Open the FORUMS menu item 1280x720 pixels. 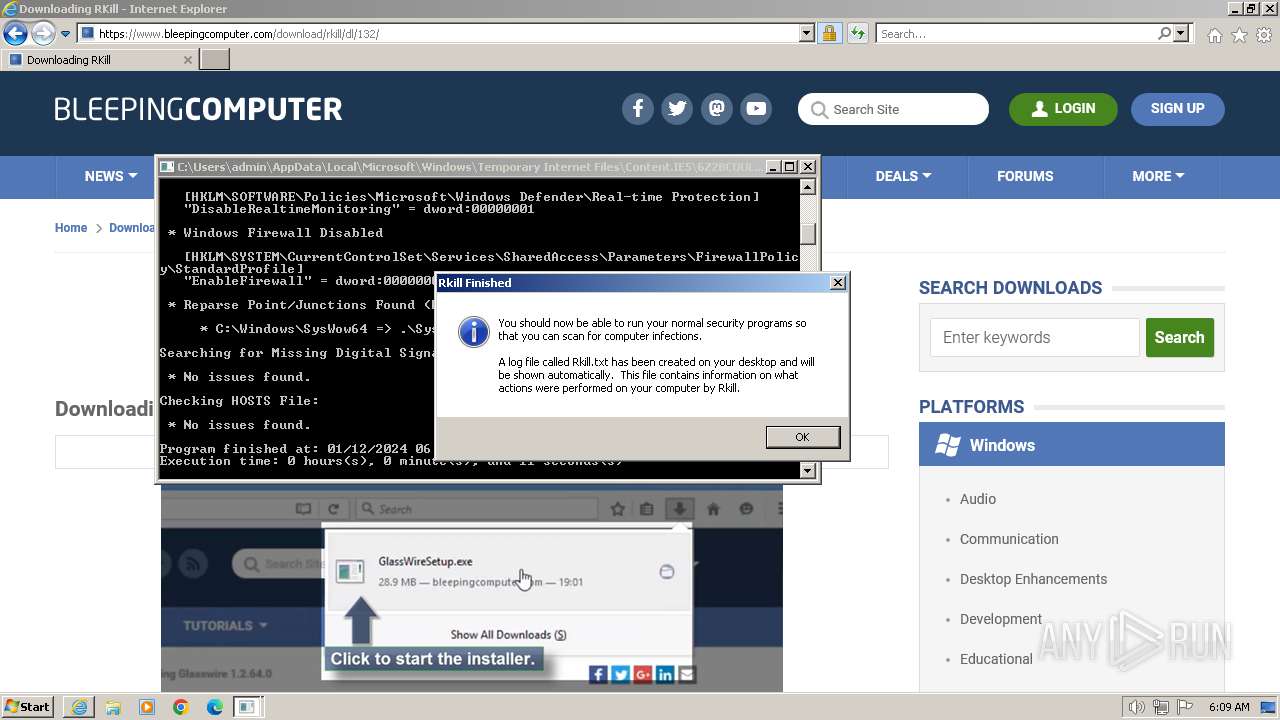1025,176
